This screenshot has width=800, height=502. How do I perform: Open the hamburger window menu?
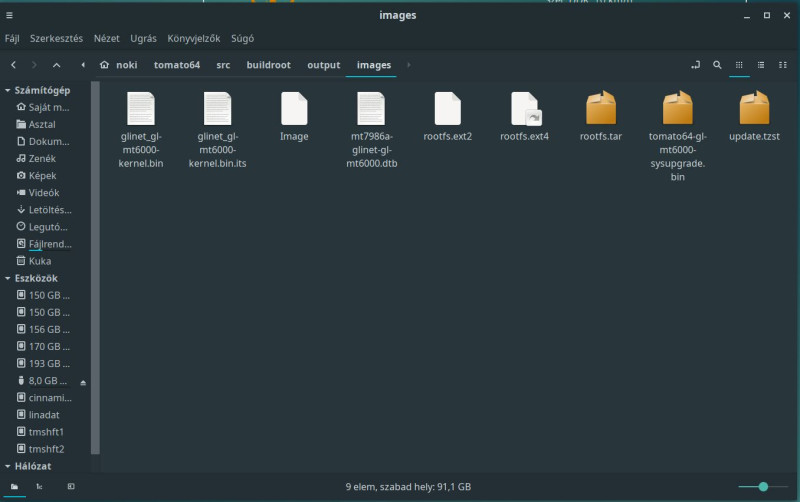tap(9, 15)
